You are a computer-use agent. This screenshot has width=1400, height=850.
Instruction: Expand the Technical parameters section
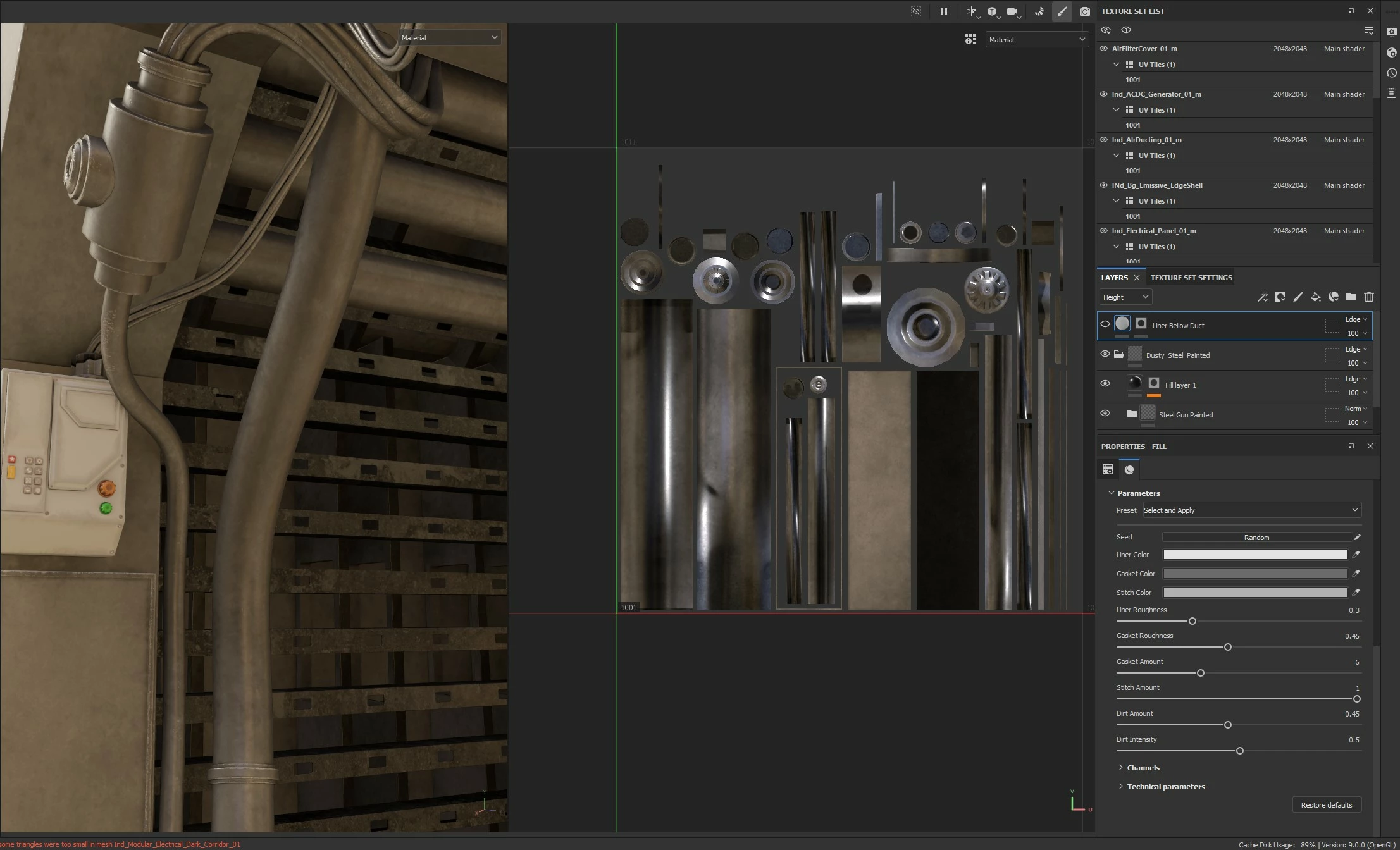coord(1165,787)
